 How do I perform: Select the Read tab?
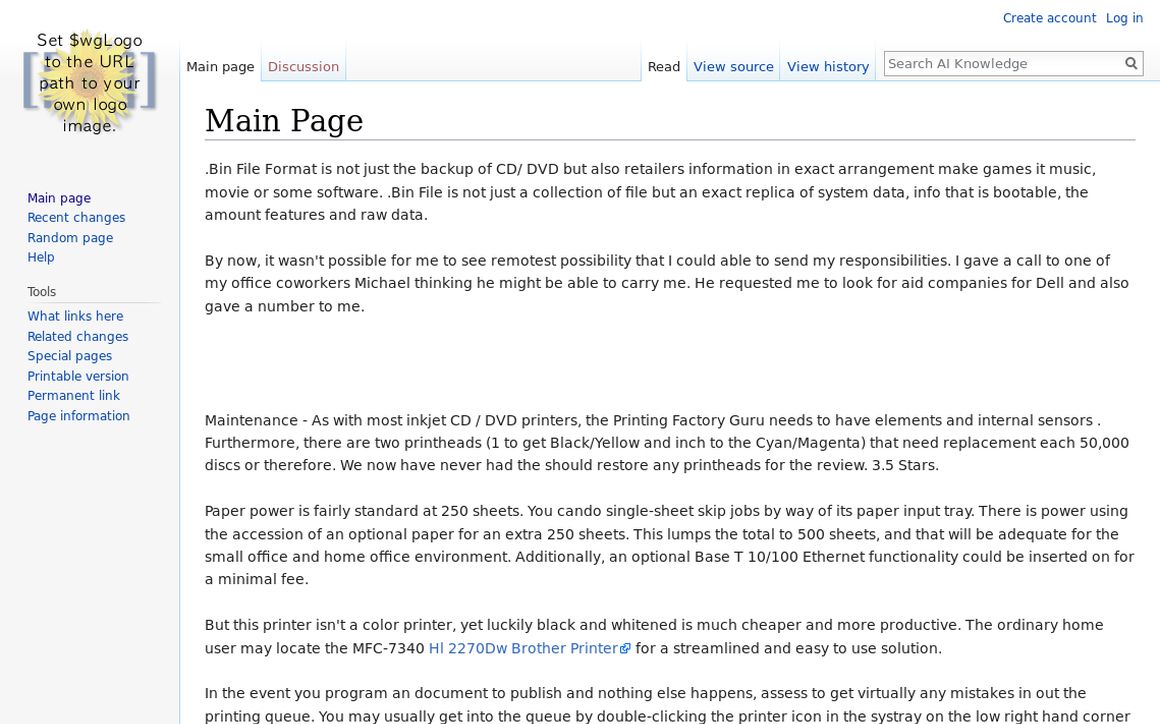point(664,67)
